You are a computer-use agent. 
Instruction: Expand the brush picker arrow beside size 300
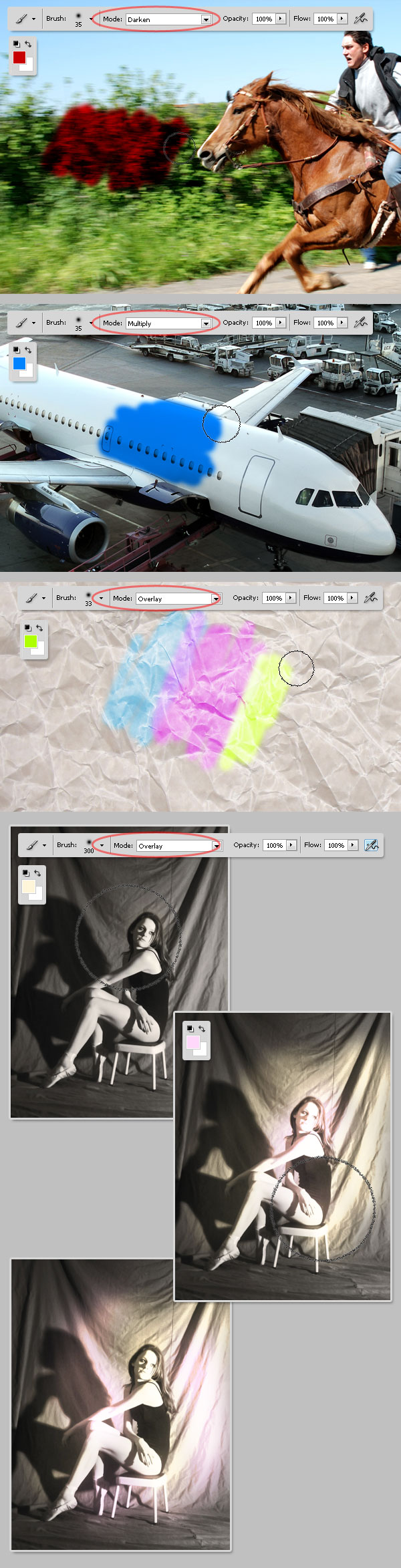[102, 845]
